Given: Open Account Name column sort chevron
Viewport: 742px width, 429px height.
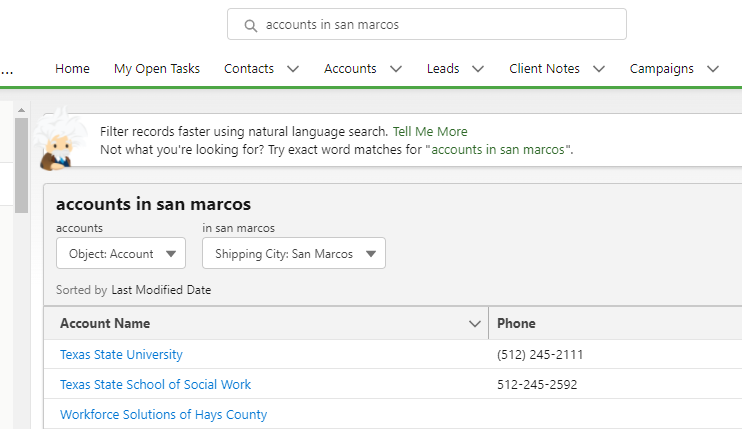Looking at the screenshot, I should coord(475,324).
